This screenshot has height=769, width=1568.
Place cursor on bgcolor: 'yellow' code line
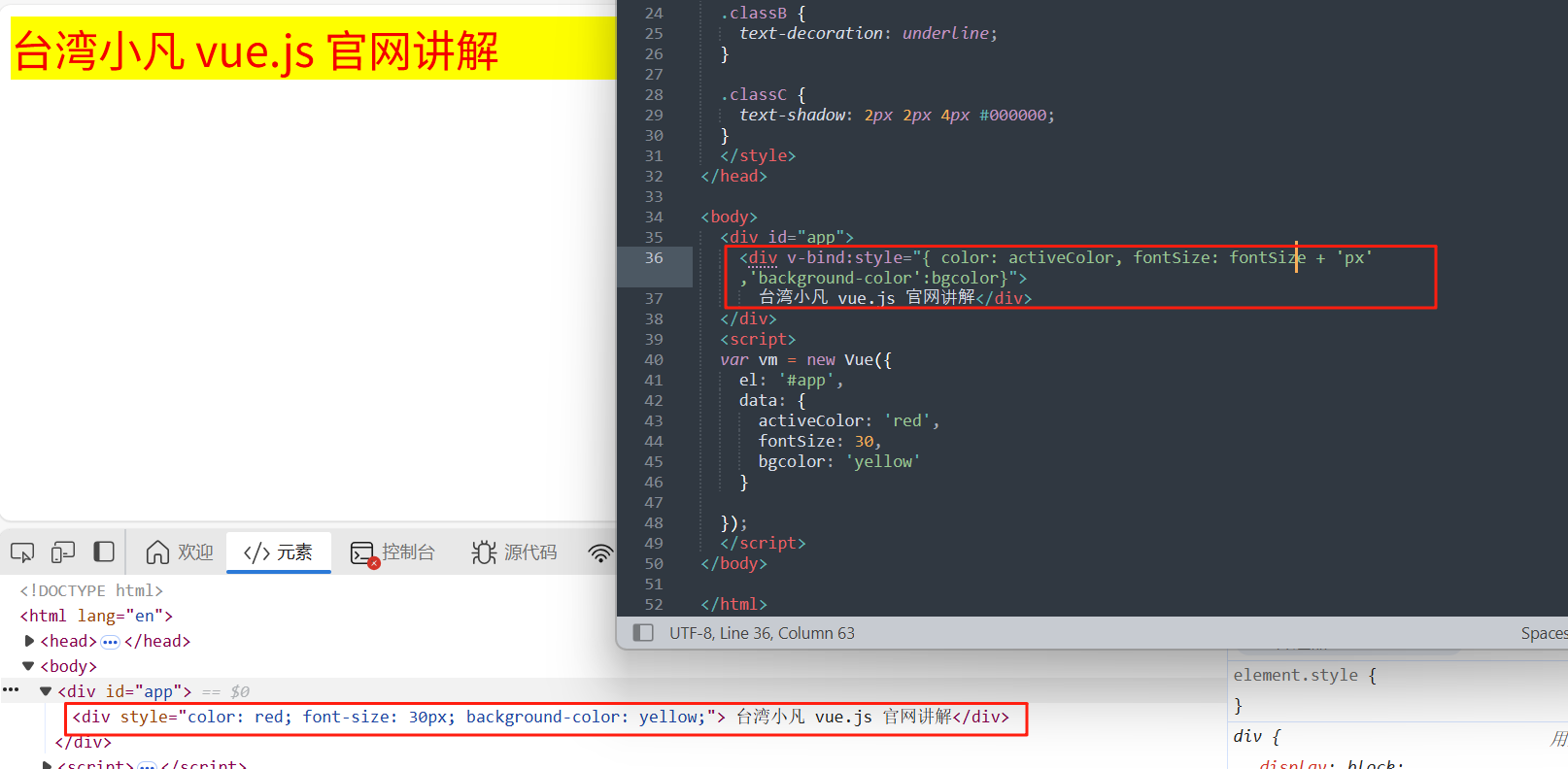point(839,461)
